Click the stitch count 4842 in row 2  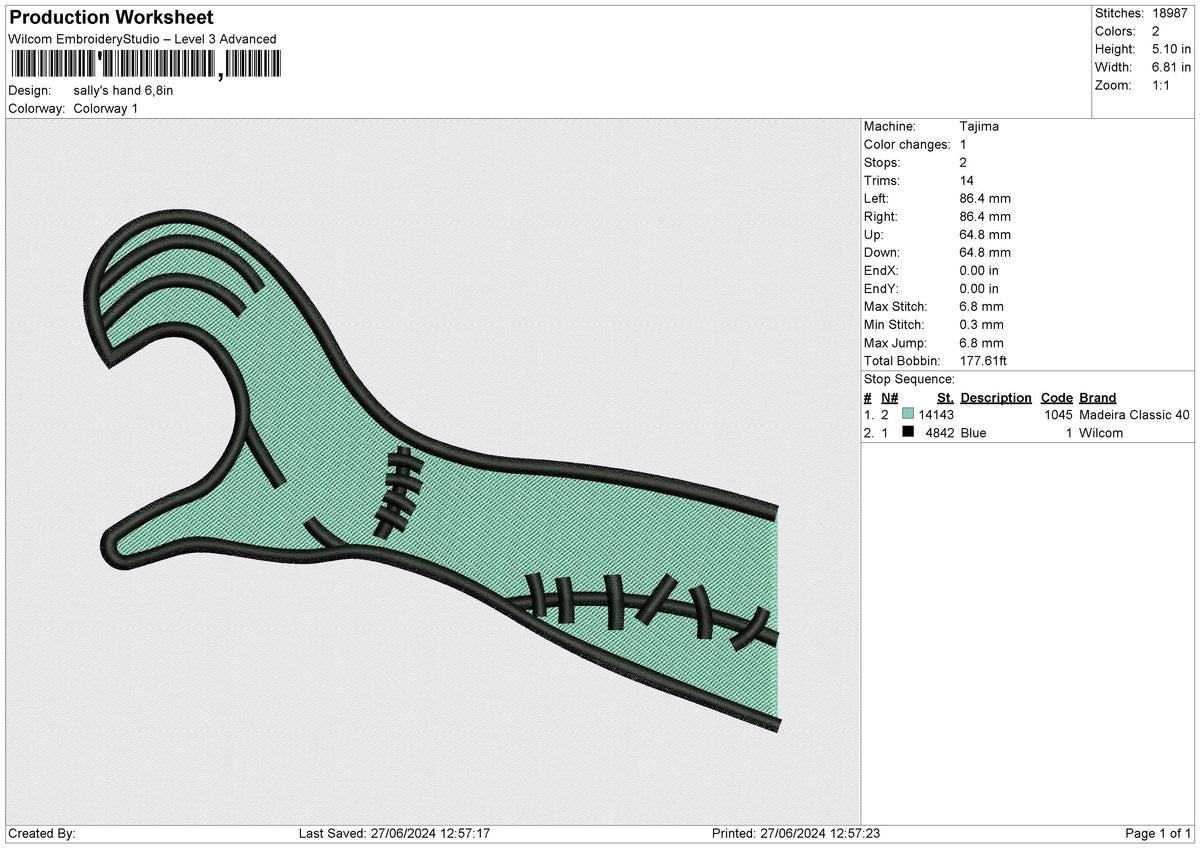pyautogui.click(x=940, y=433)
